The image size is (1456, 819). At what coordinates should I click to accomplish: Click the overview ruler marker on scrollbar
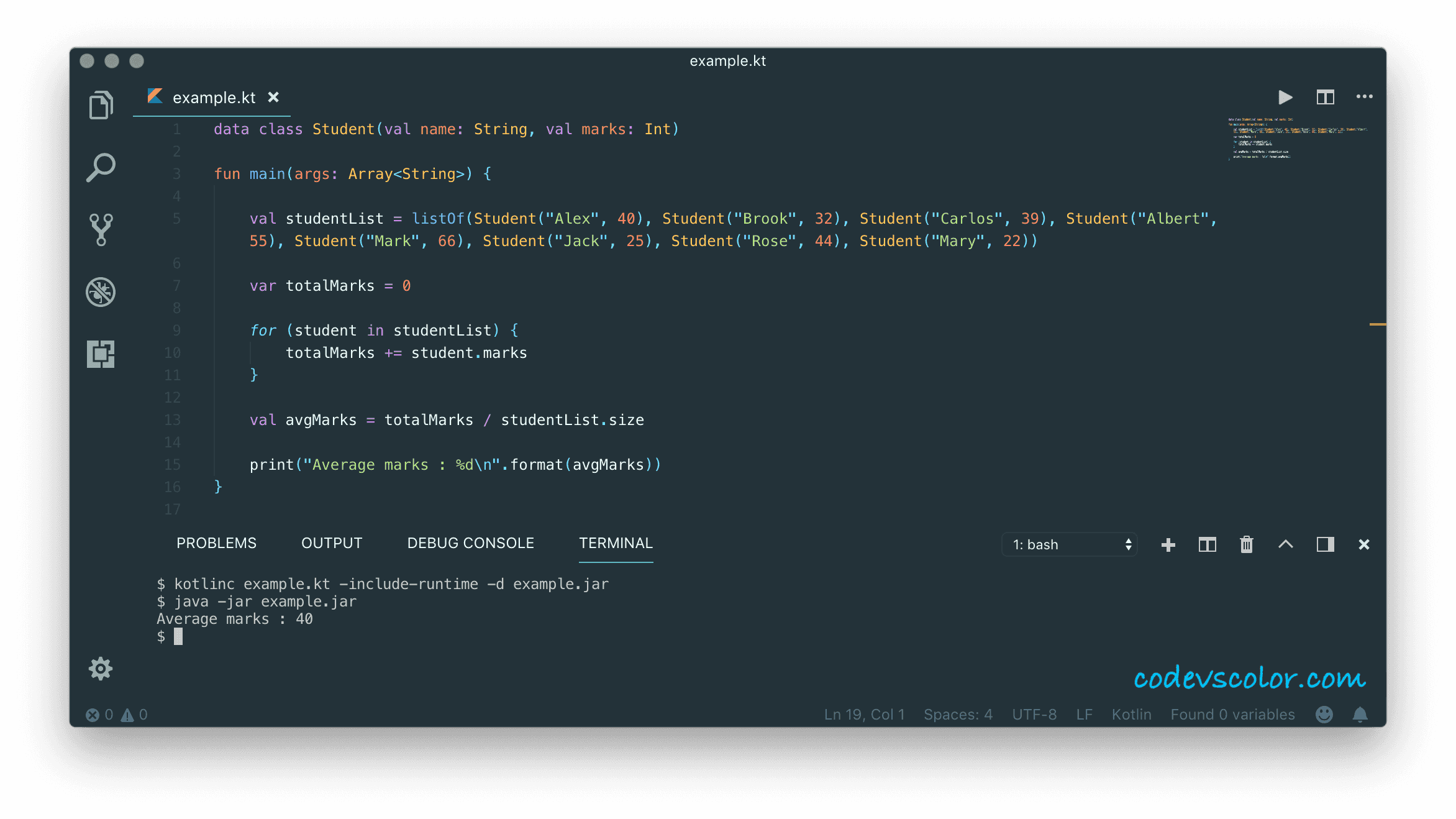(1377, 324)
